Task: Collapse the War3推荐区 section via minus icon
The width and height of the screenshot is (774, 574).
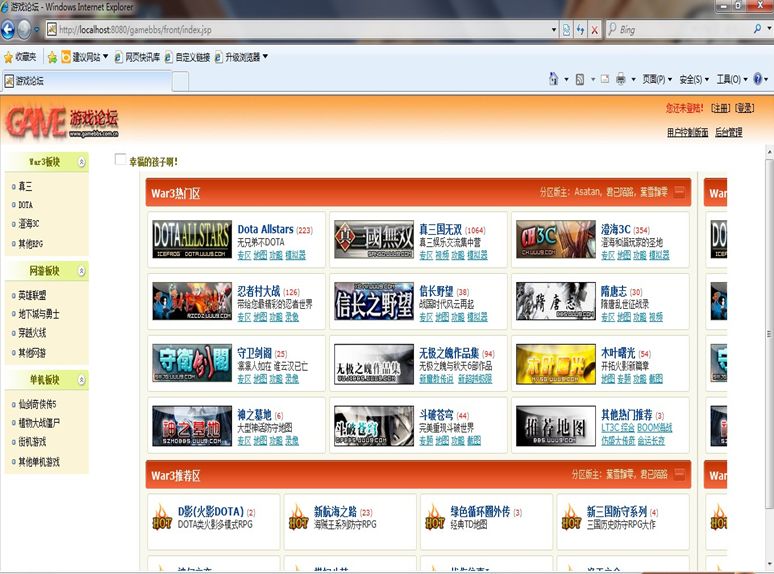Action: [679, 474]
